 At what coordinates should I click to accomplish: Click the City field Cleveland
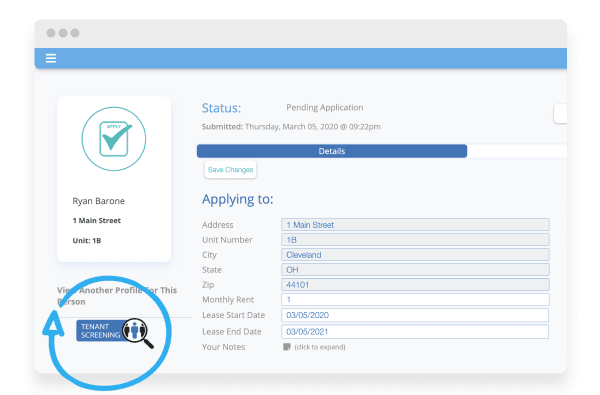tap(415, 255)
